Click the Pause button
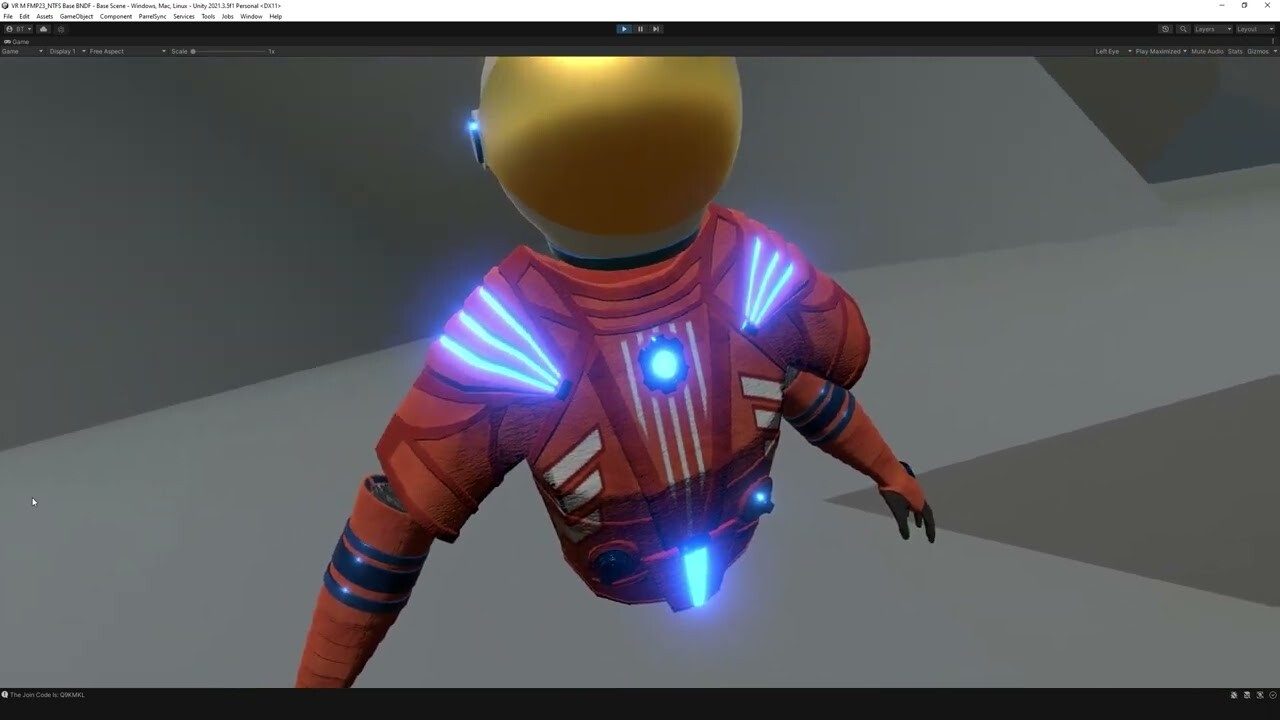Viewport: 1280px width, 720px height. click(x=640, y=29)
